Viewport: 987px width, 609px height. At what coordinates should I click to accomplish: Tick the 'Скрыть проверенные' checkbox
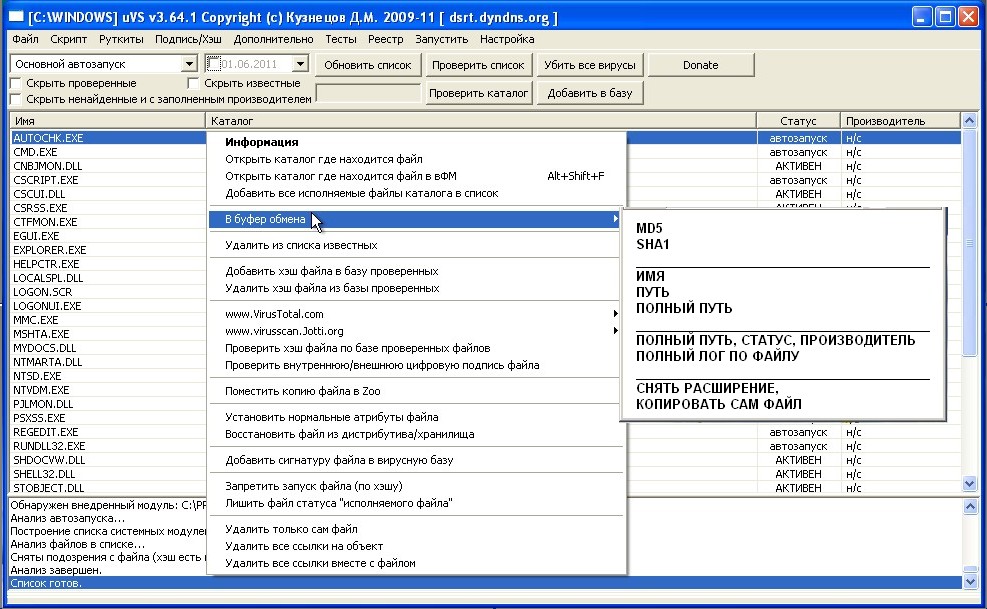tap(16, 83)
